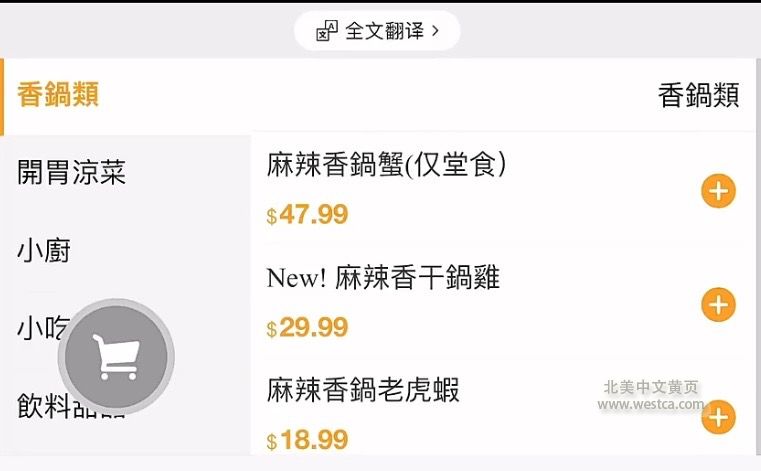The image size is (761, 471).
Task: Open the 麻辣香鍋蟹(仅堂食) dish name
Action: (x=386, y=165)
